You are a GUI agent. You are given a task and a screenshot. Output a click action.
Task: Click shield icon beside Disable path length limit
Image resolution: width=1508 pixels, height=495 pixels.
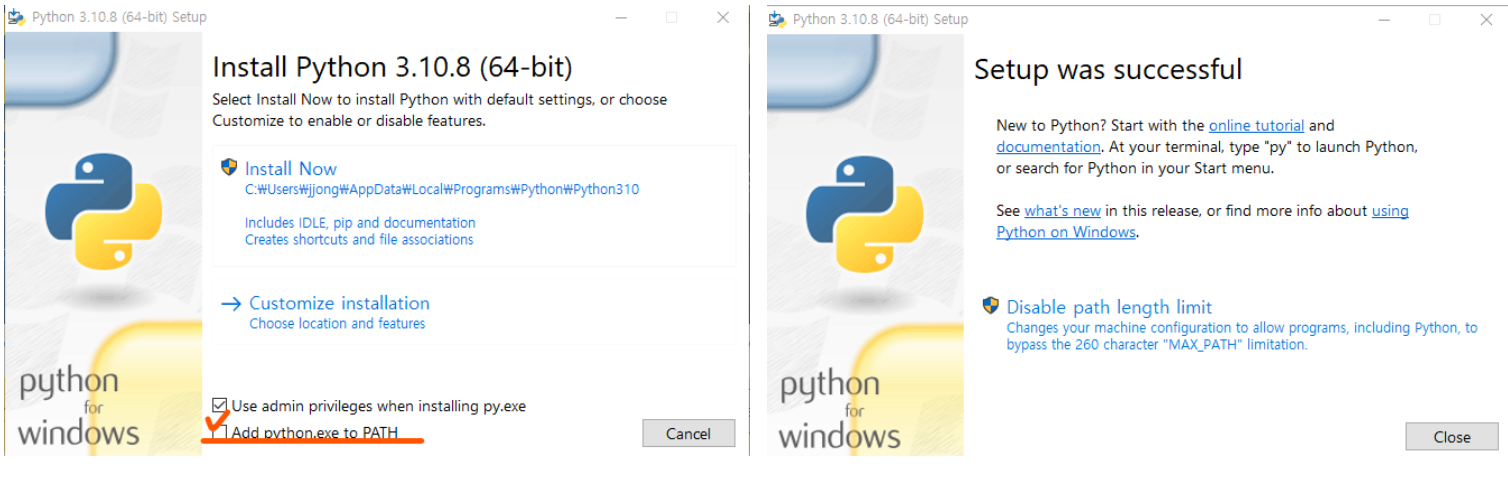(991, 306)
